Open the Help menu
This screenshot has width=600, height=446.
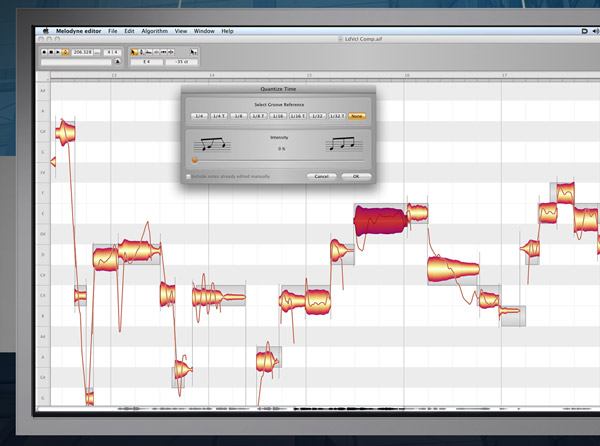(227, 31)
